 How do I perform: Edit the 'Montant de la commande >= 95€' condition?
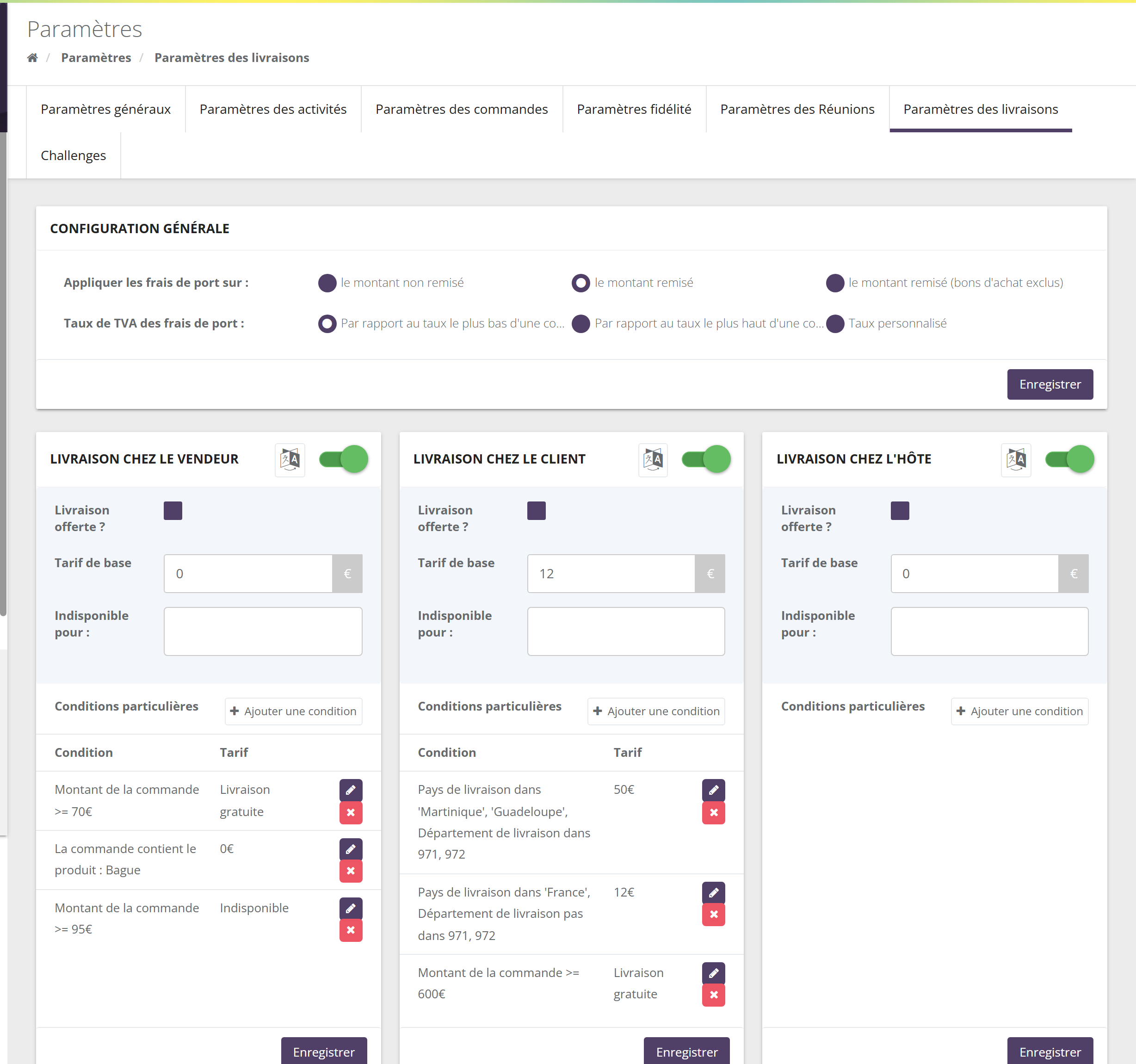351,909
